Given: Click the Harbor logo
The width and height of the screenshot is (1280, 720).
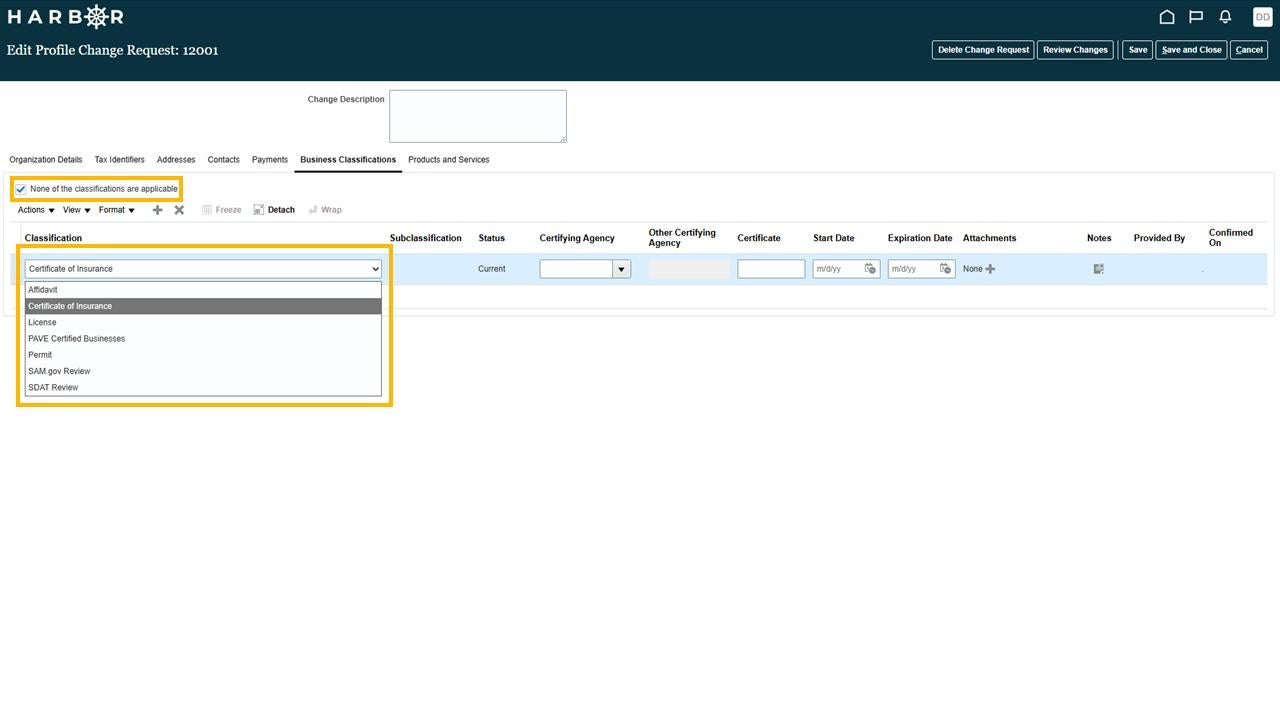Looking at the screenshot, I should 66,17.
